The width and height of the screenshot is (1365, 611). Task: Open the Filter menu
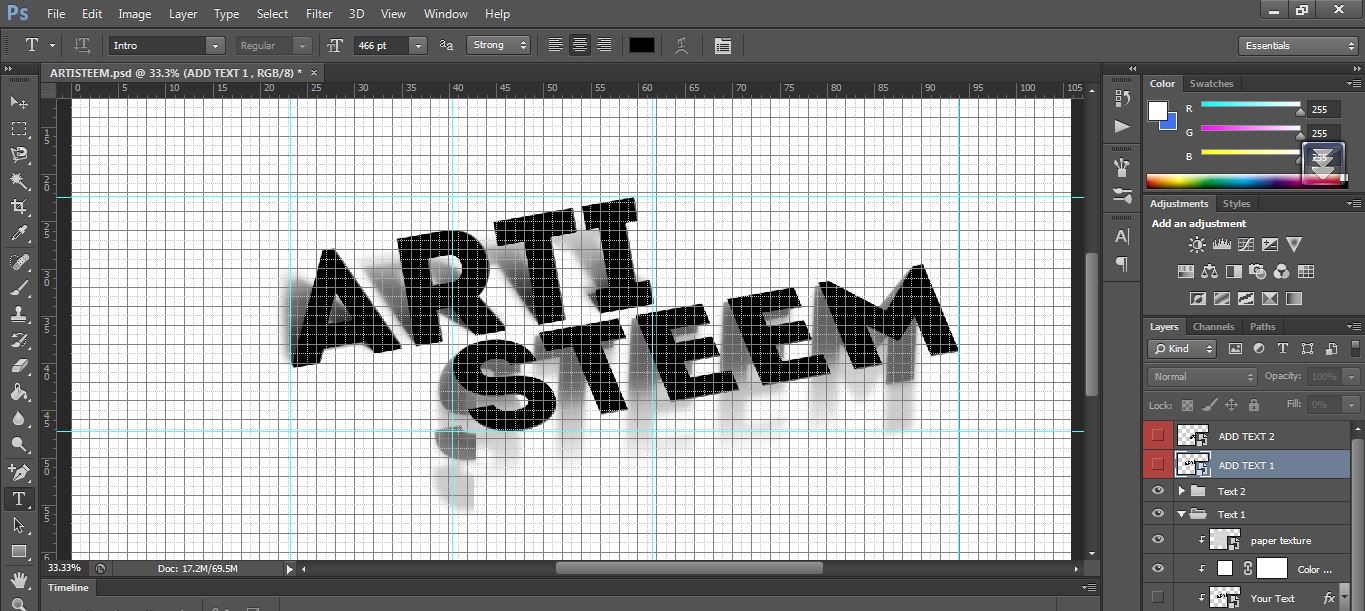[319, 14]
